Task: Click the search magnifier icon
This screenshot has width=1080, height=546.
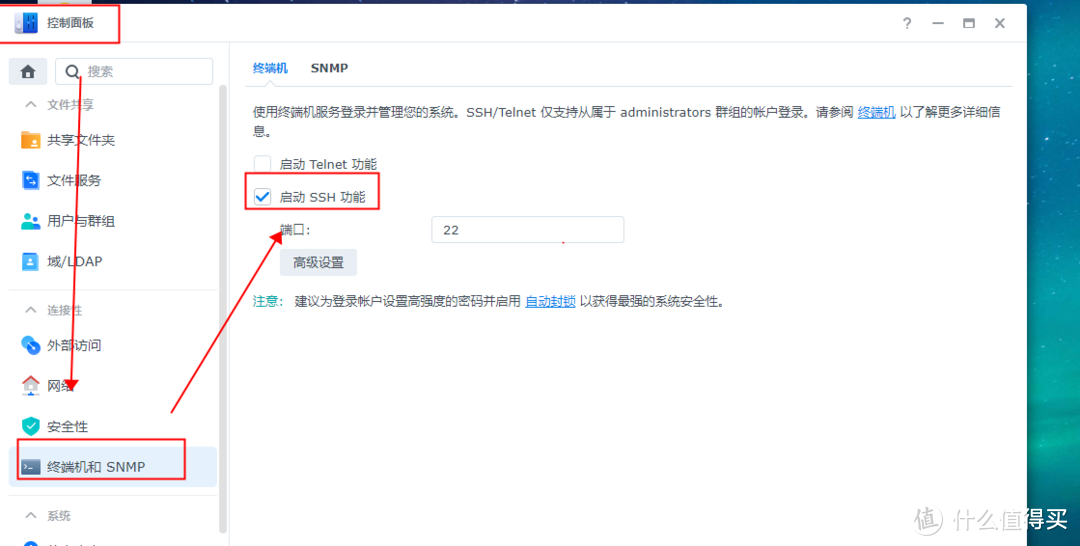Action: pos(72,72)
